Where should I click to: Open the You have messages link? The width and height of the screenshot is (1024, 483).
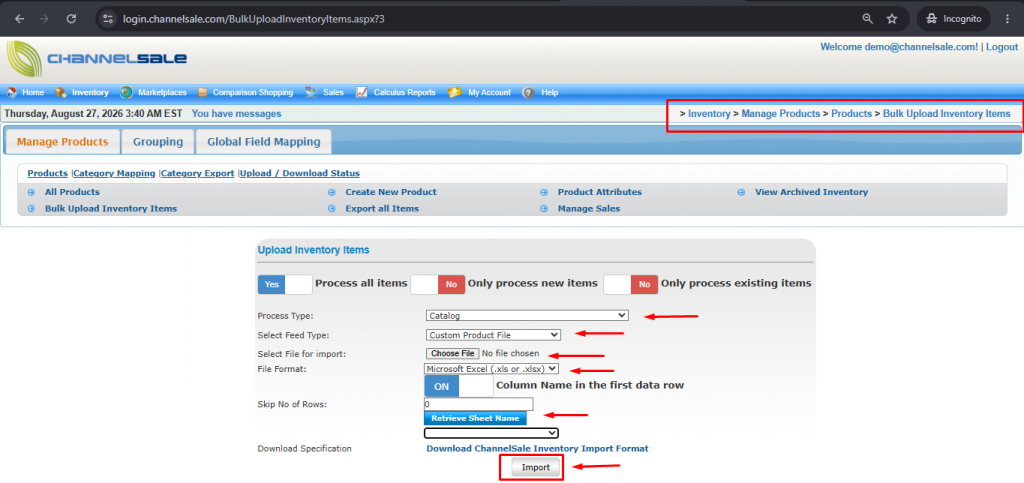pyautogui.click(x=236, y=114)
